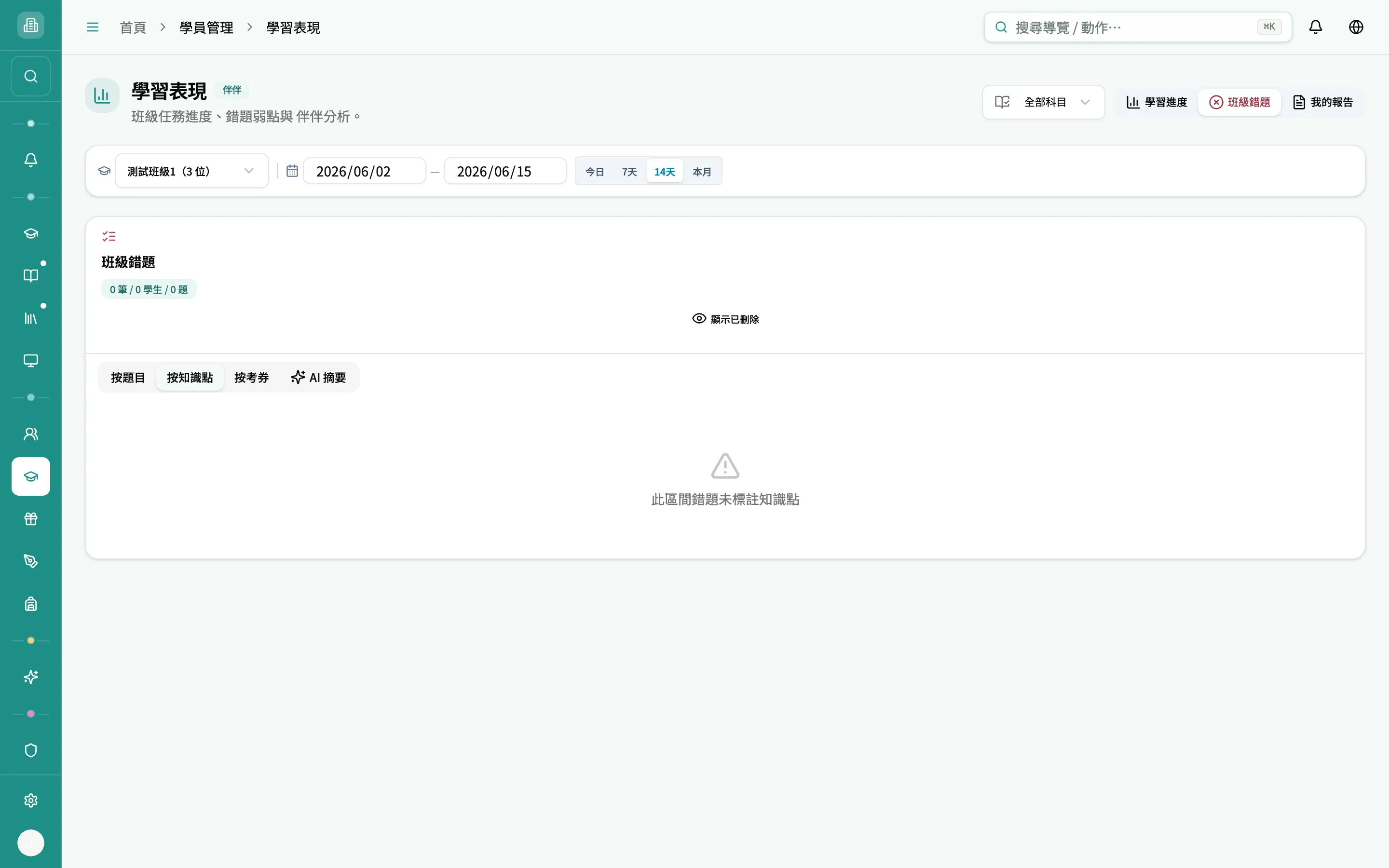Toggle 顯示已刪除 eye option
Image resolution: width=1389 pixels, height=868 pixels.
point(725,319)
